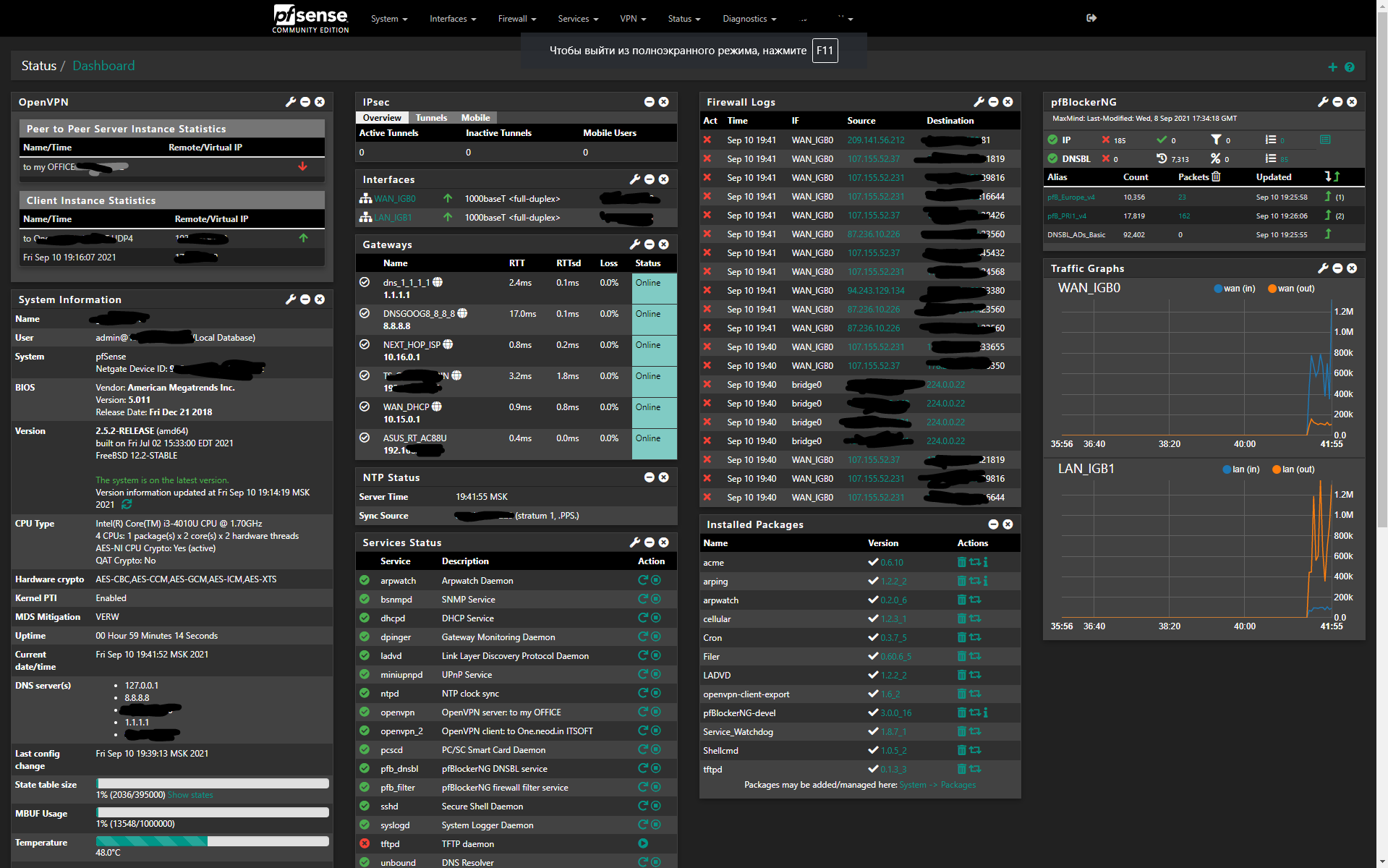Toggle lan (out) legend series

coord(1293,469)
